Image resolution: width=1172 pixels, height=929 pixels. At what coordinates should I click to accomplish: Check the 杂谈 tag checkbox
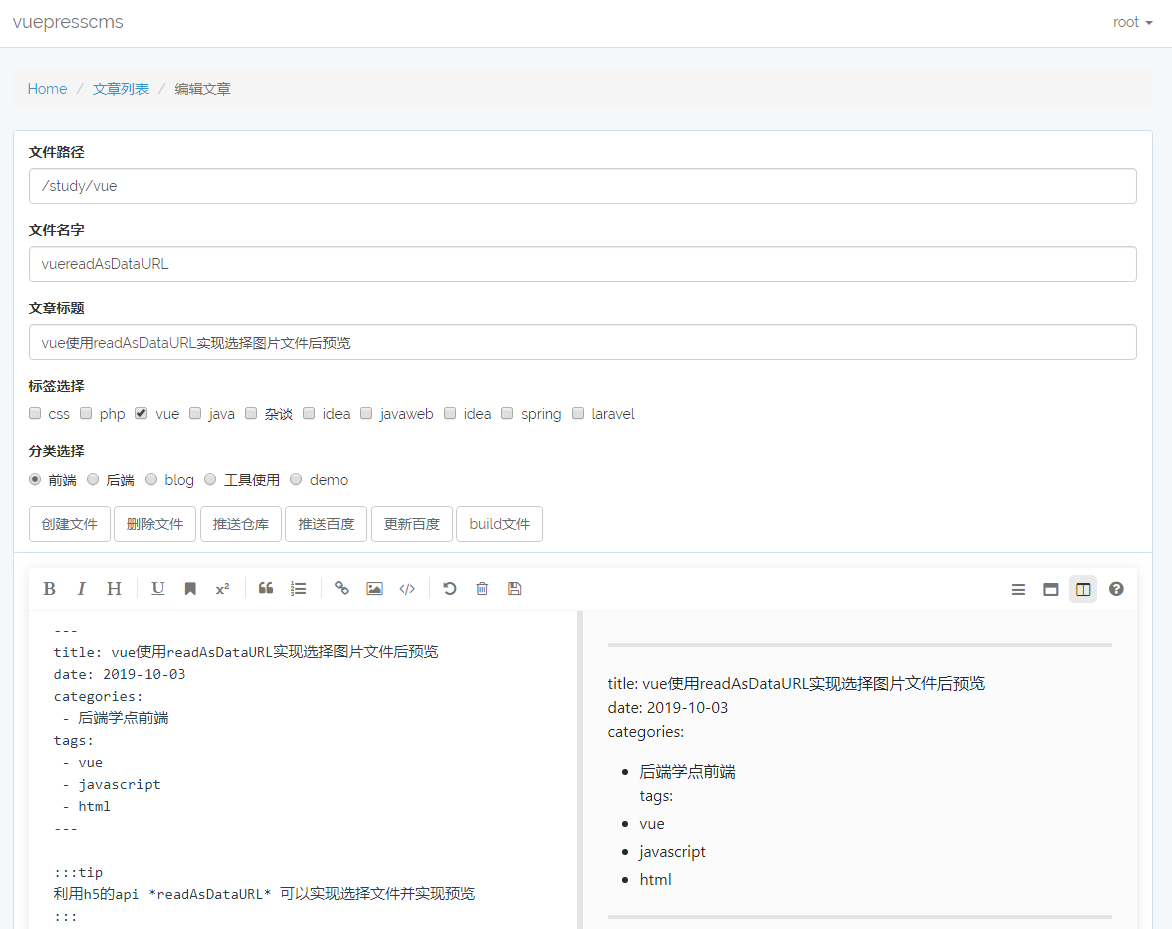[x=251, y=413]
